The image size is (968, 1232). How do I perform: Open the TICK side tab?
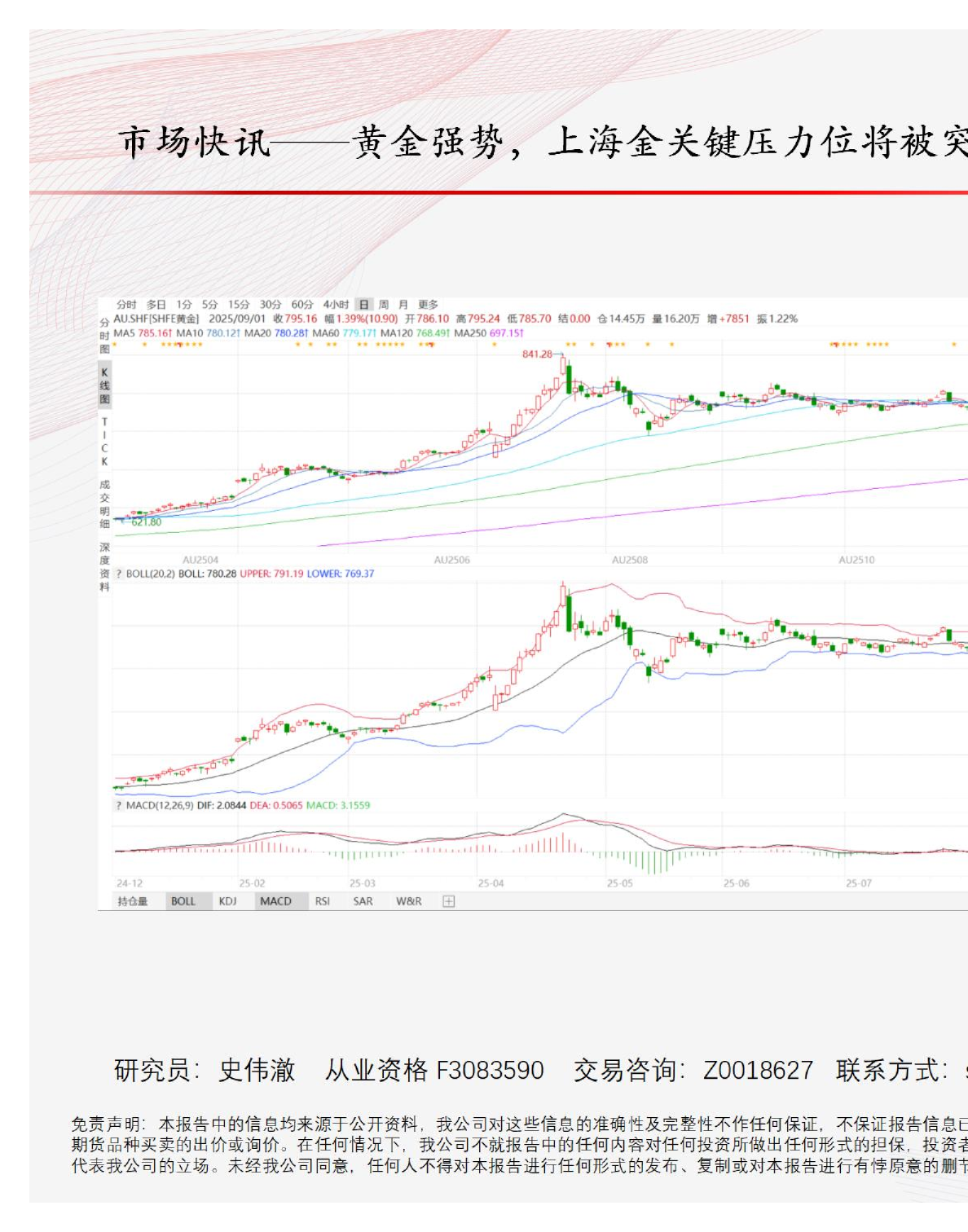point(104,442)
